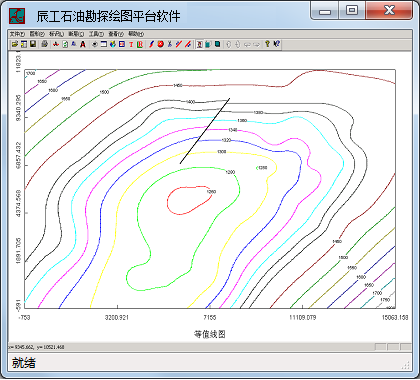Image resolution: width=420 pixels, height=380 pixels.
Task: Click the dark teal square toolbar icon
Action: 217,44
